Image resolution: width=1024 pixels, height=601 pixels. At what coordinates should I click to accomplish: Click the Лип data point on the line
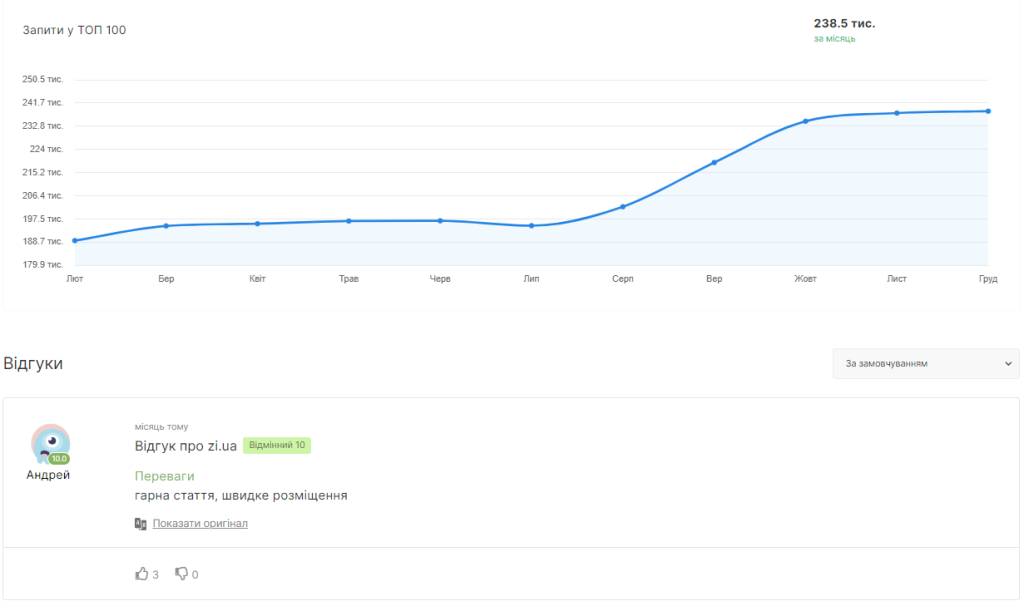click(x=531, y=226)
